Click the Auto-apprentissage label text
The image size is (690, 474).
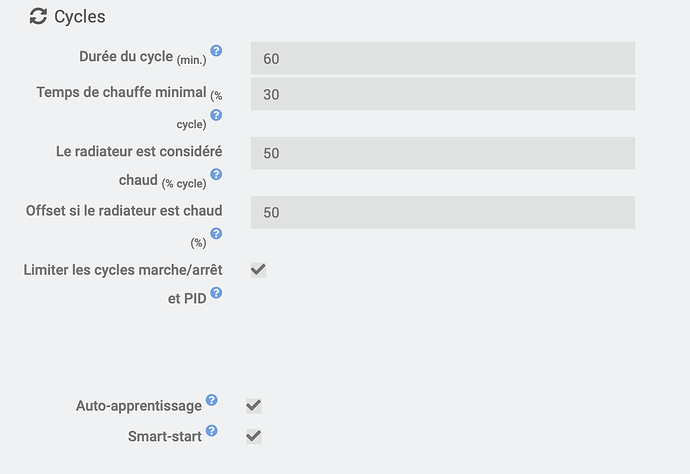pyautogui.click(x=139, y=406)
